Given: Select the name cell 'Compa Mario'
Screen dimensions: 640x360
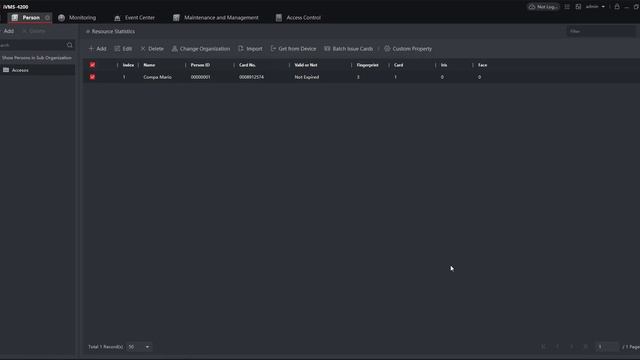Looking at the screenshot, I should (157, 77).
